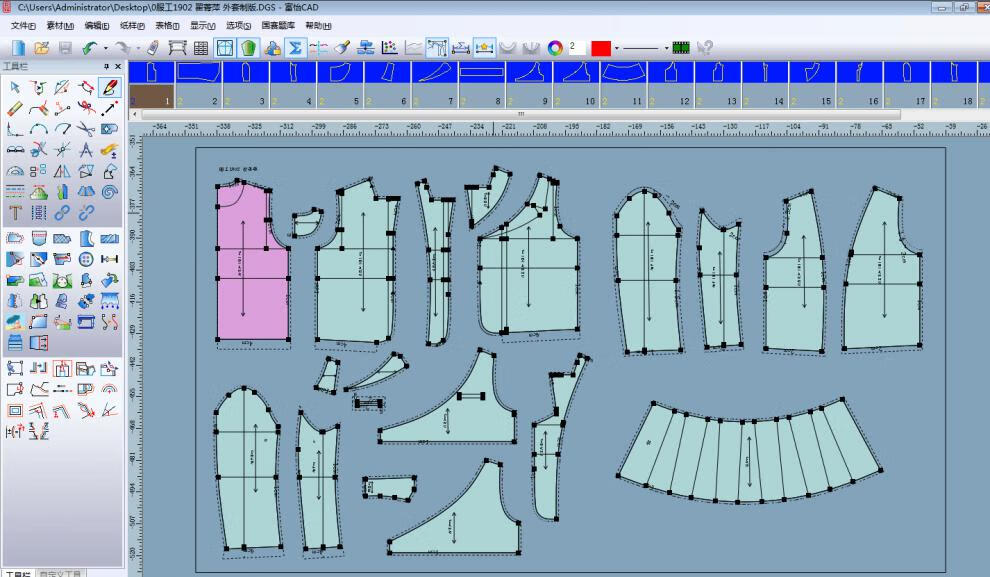Click the New document icon
Screen dimensions: 990x577
click(17, 47)
